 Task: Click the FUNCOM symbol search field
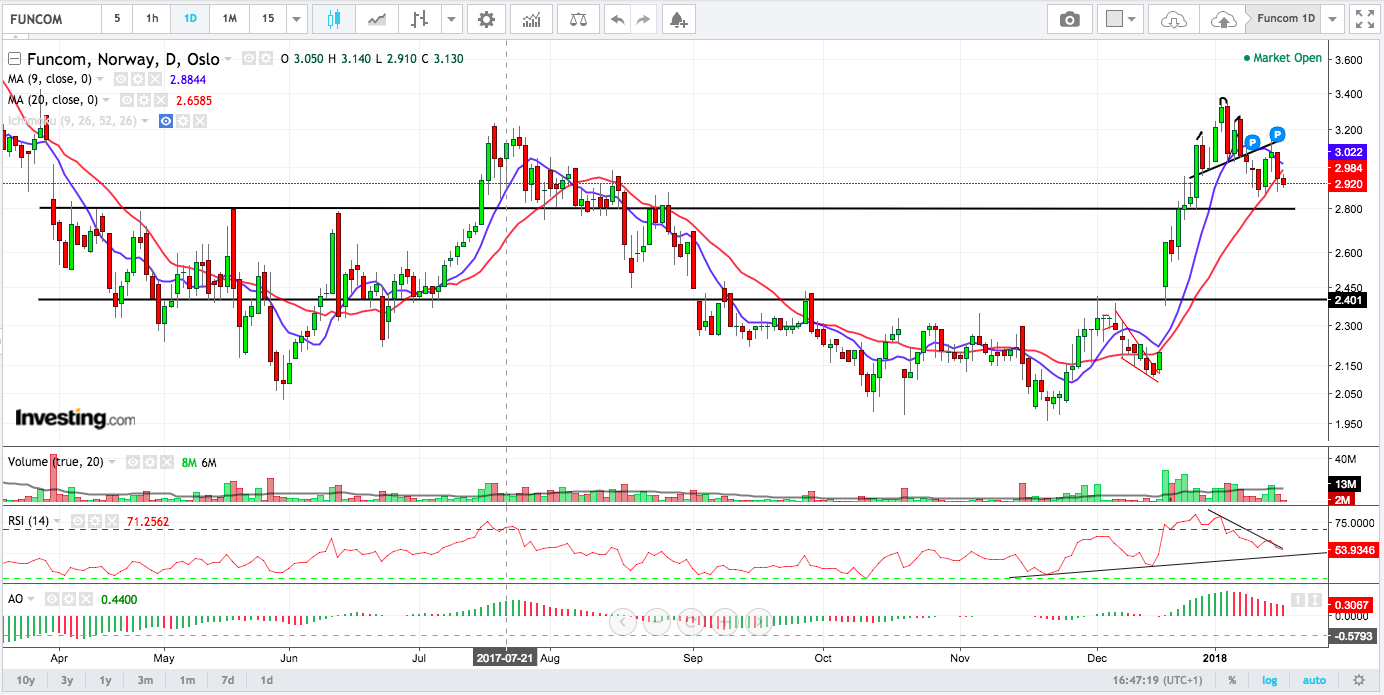click(50, 19)
